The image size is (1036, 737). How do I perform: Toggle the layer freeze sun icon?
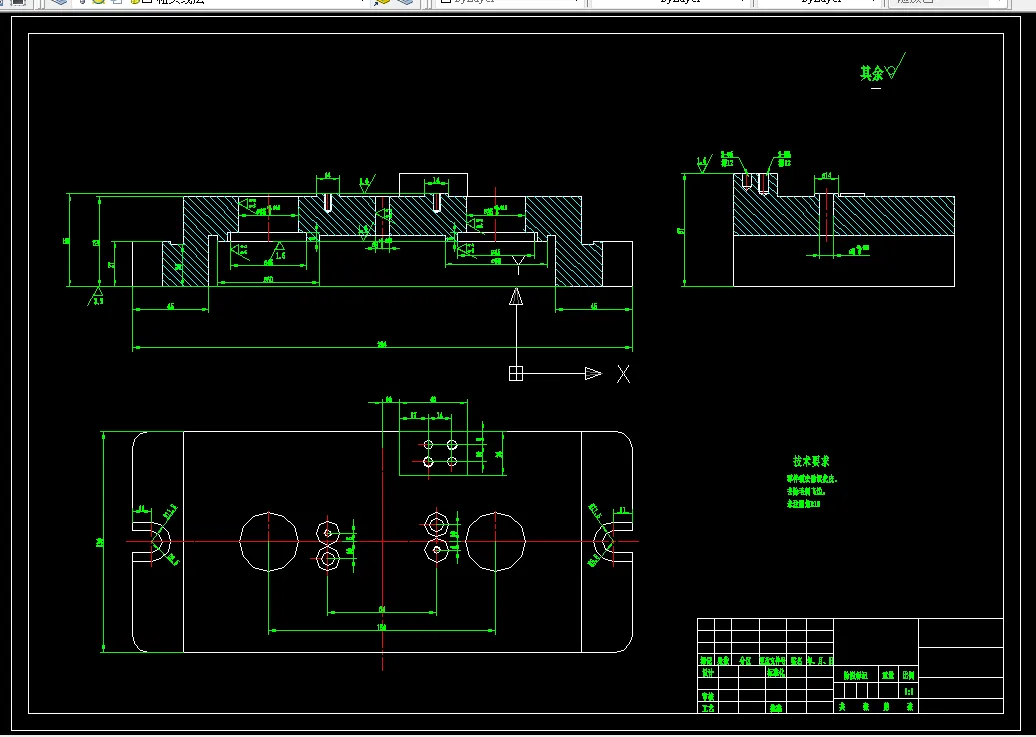point(99,1)
